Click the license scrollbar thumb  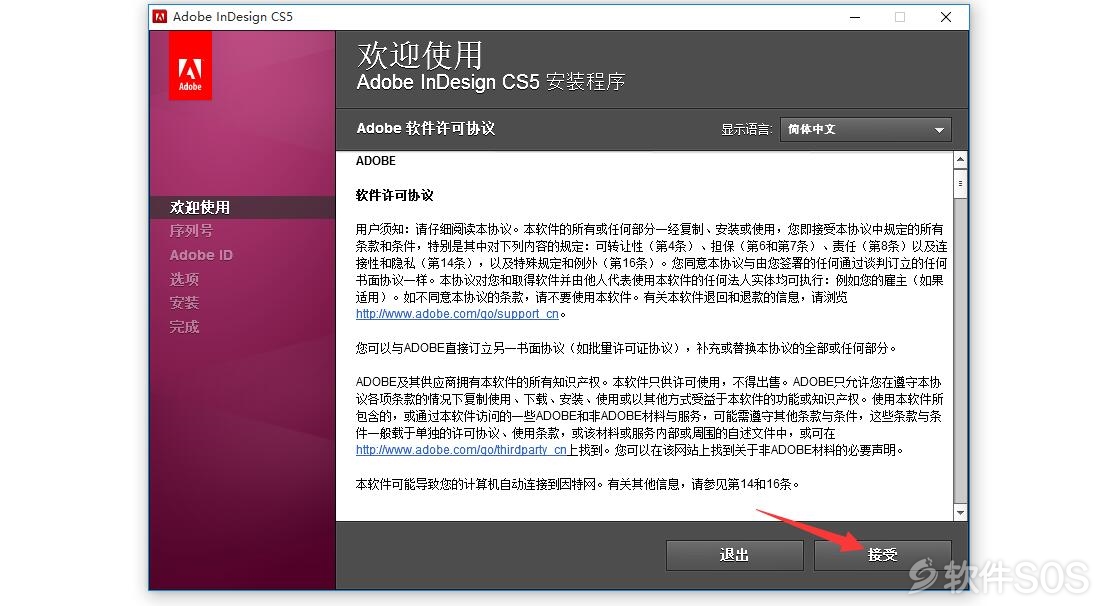coord(960,184)
